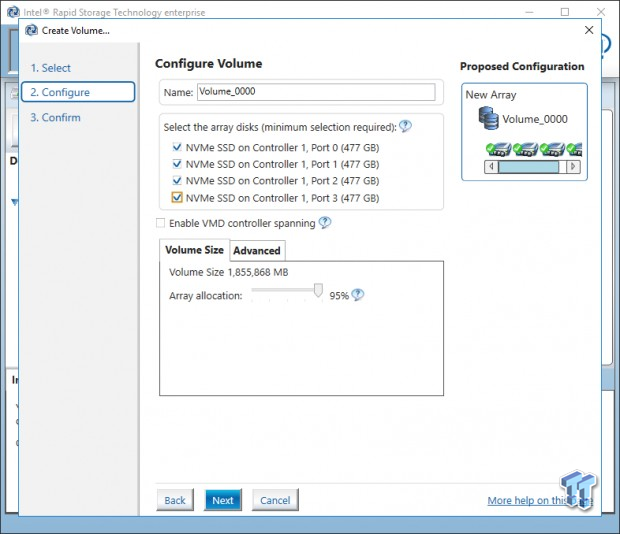Jump to step 3. Confirm

pos(55,117)
